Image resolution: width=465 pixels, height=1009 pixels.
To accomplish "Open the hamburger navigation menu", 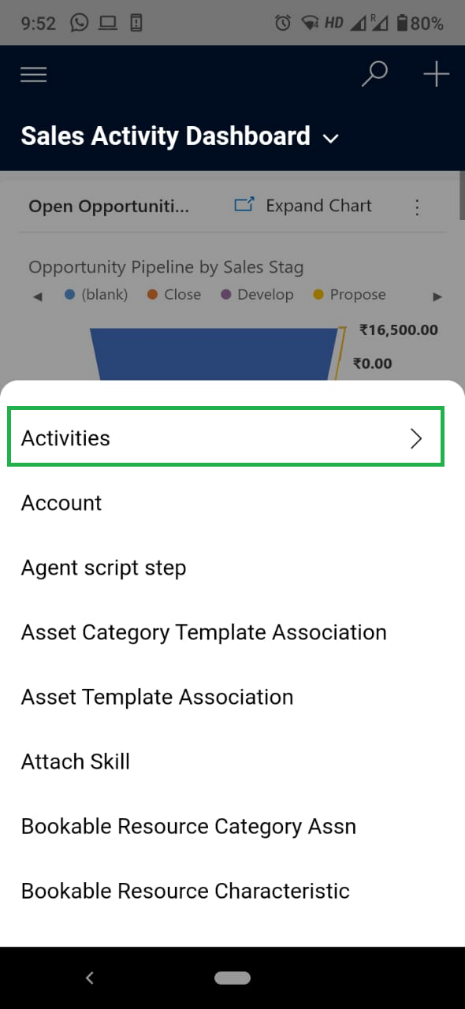I will (33, 75).
